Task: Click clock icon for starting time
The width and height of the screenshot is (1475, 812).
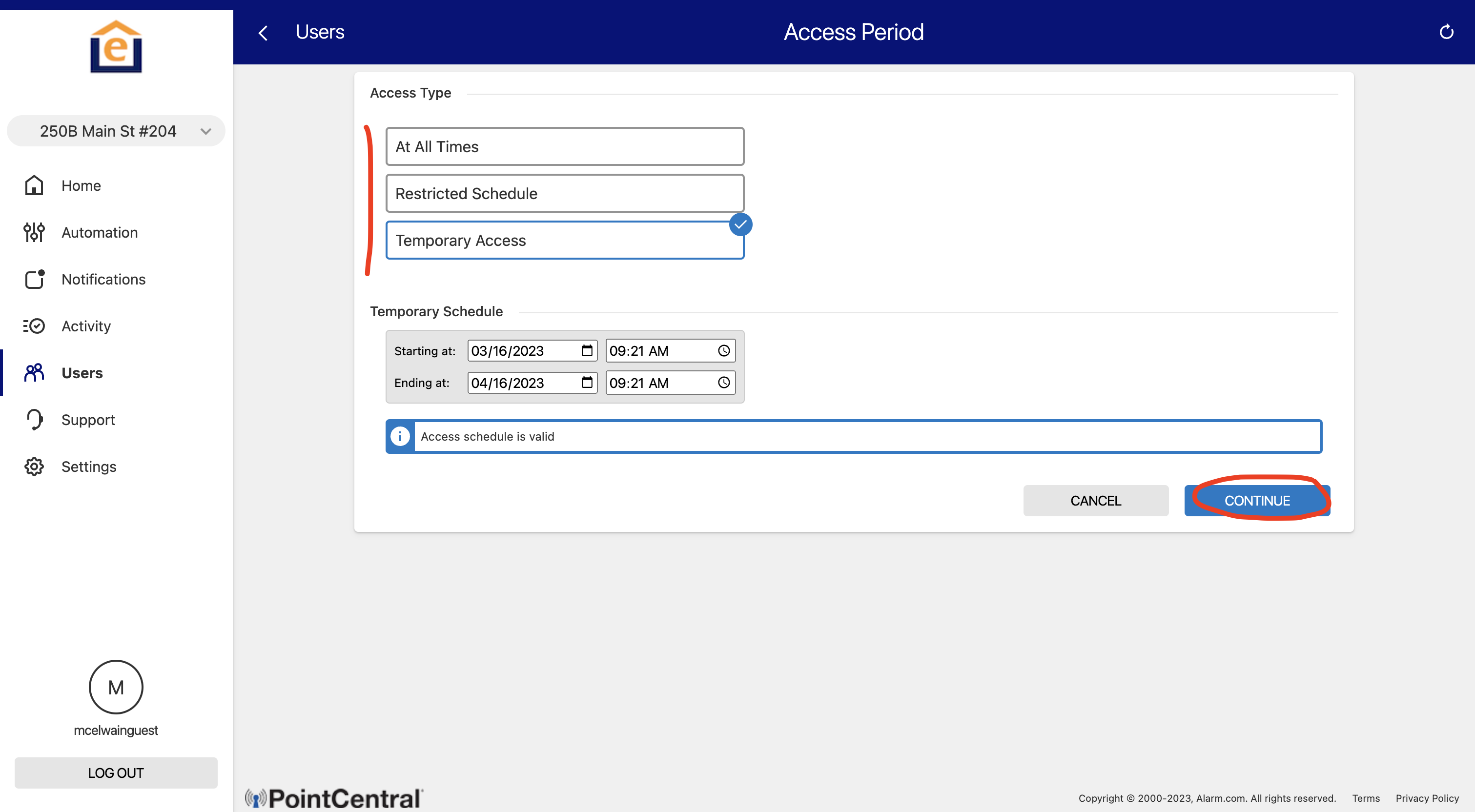Action: pyautogui.click(x=724, y=350)
